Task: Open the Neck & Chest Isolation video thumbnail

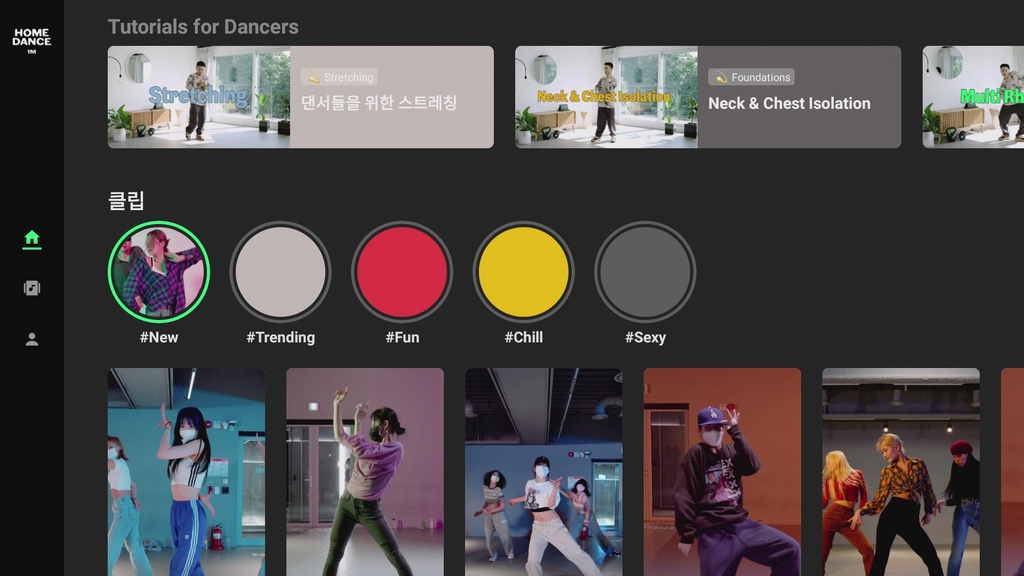Action: tap(606, 97)
